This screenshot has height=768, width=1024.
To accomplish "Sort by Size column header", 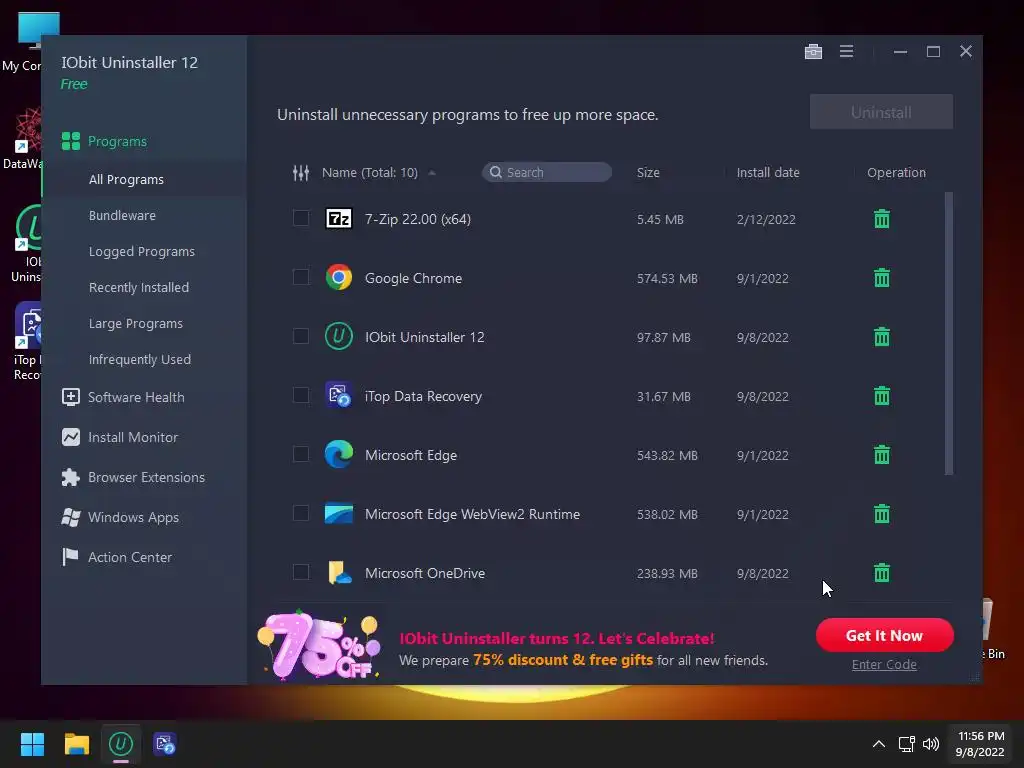I will (648, 172).
